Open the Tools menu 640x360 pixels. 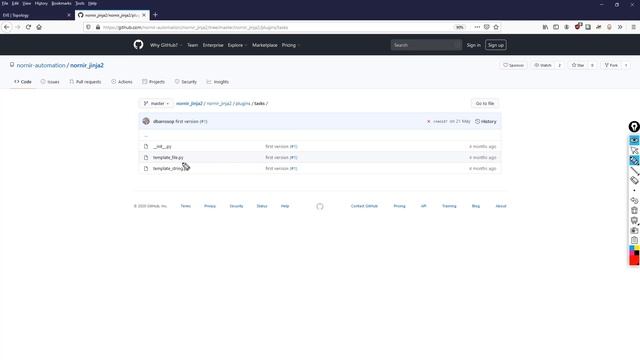80,3
